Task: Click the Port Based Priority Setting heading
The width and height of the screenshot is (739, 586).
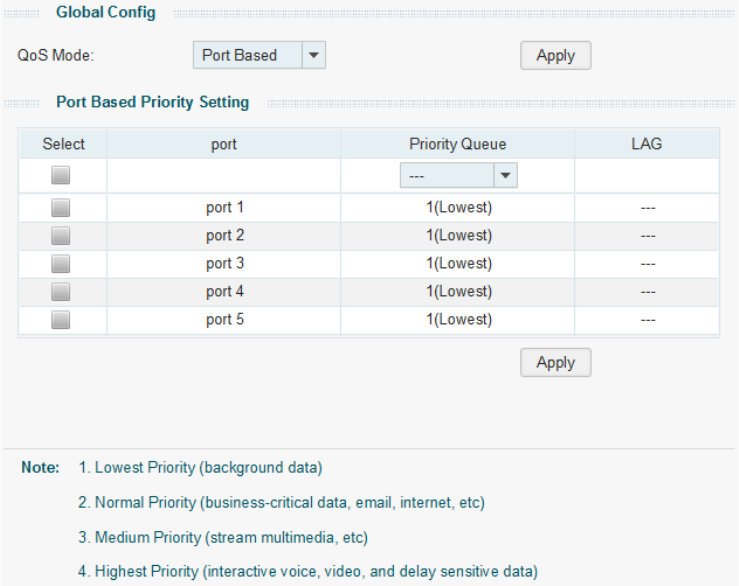Action: (x=152, y=102)
